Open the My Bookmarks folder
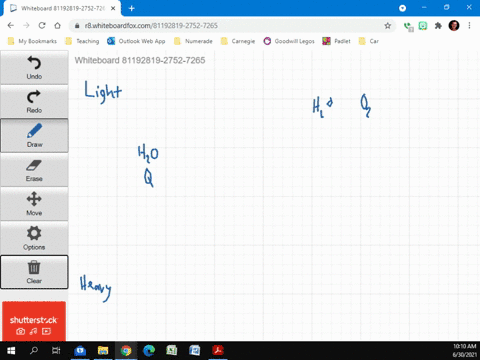This screenshot has width=480, height=360. coord(32,41)
